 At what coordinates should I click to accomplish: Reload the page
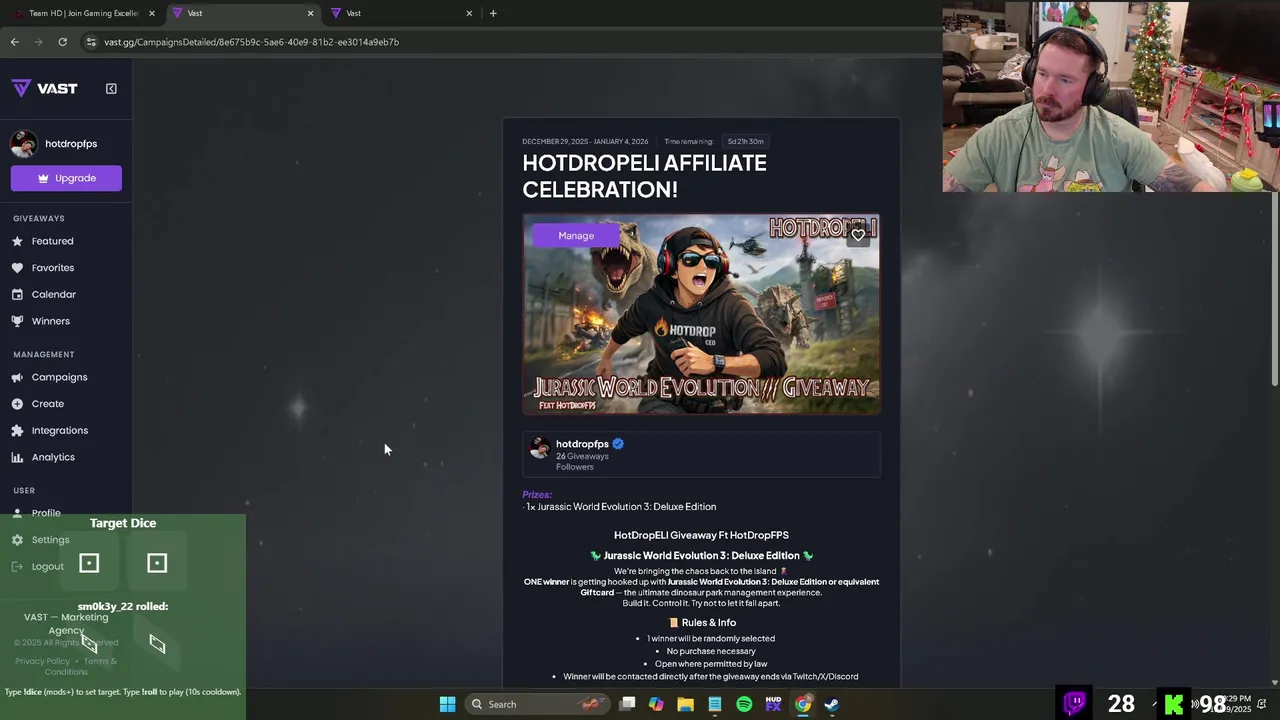(62, 42)
